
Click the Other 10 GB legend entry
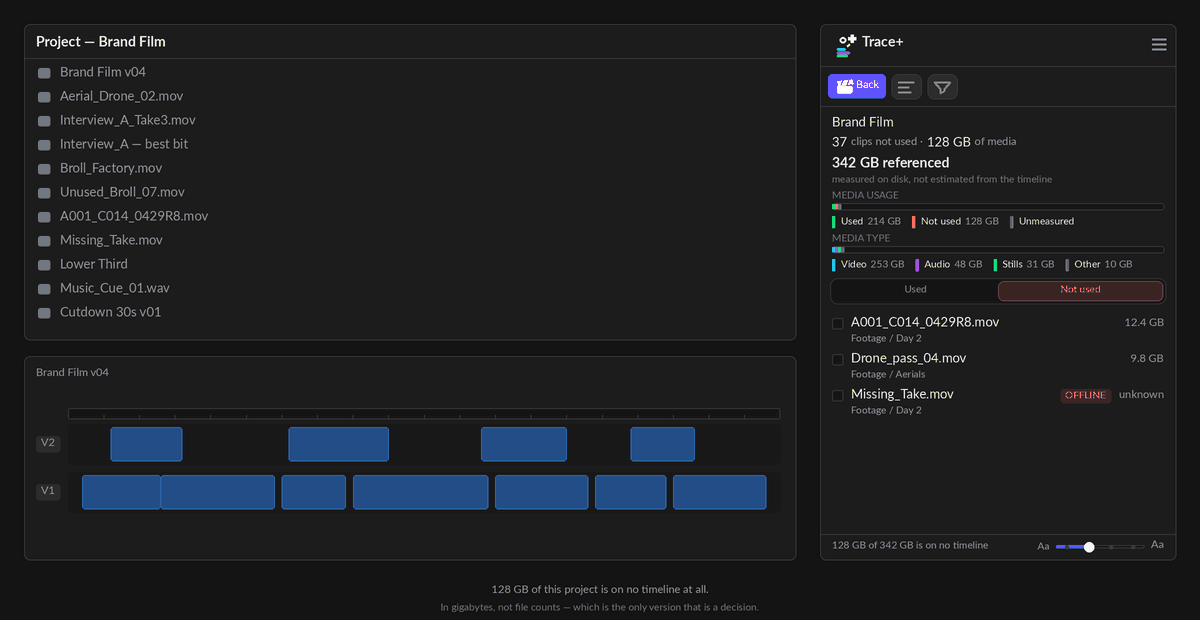[1099, 264]
